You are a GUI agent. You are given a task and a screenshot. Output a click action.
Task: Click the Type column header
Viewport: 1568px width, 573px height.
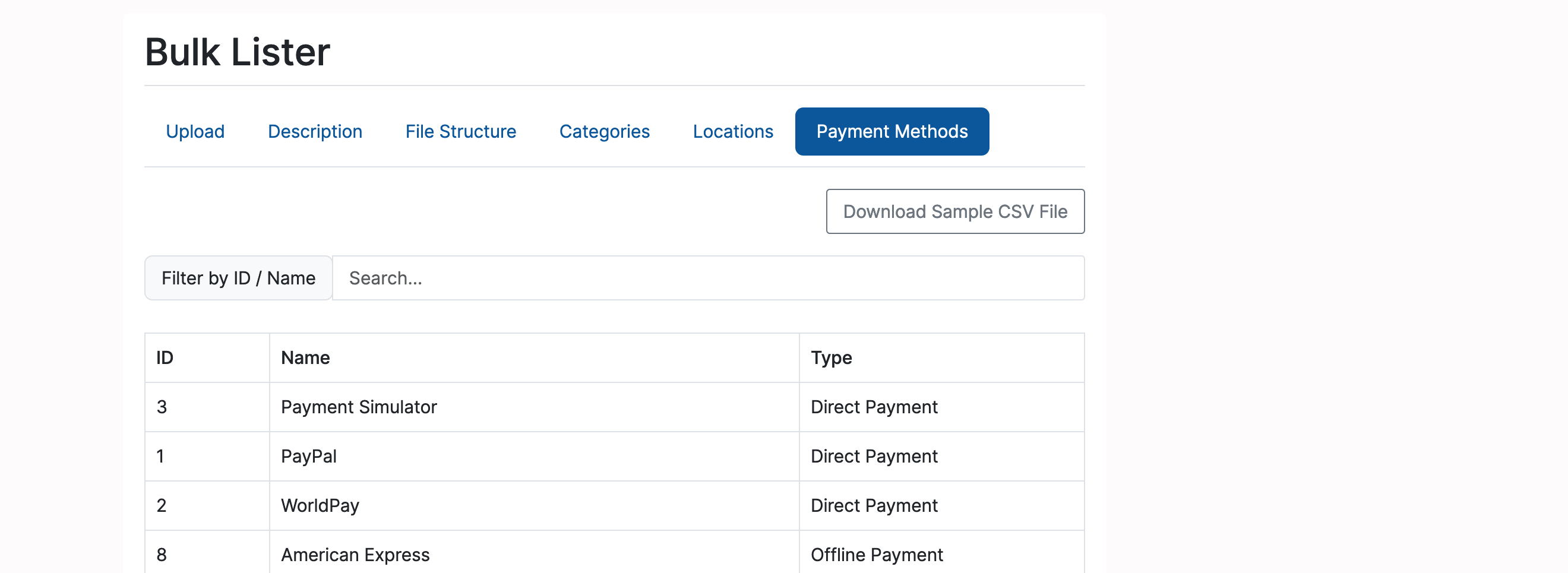(831, 357)
